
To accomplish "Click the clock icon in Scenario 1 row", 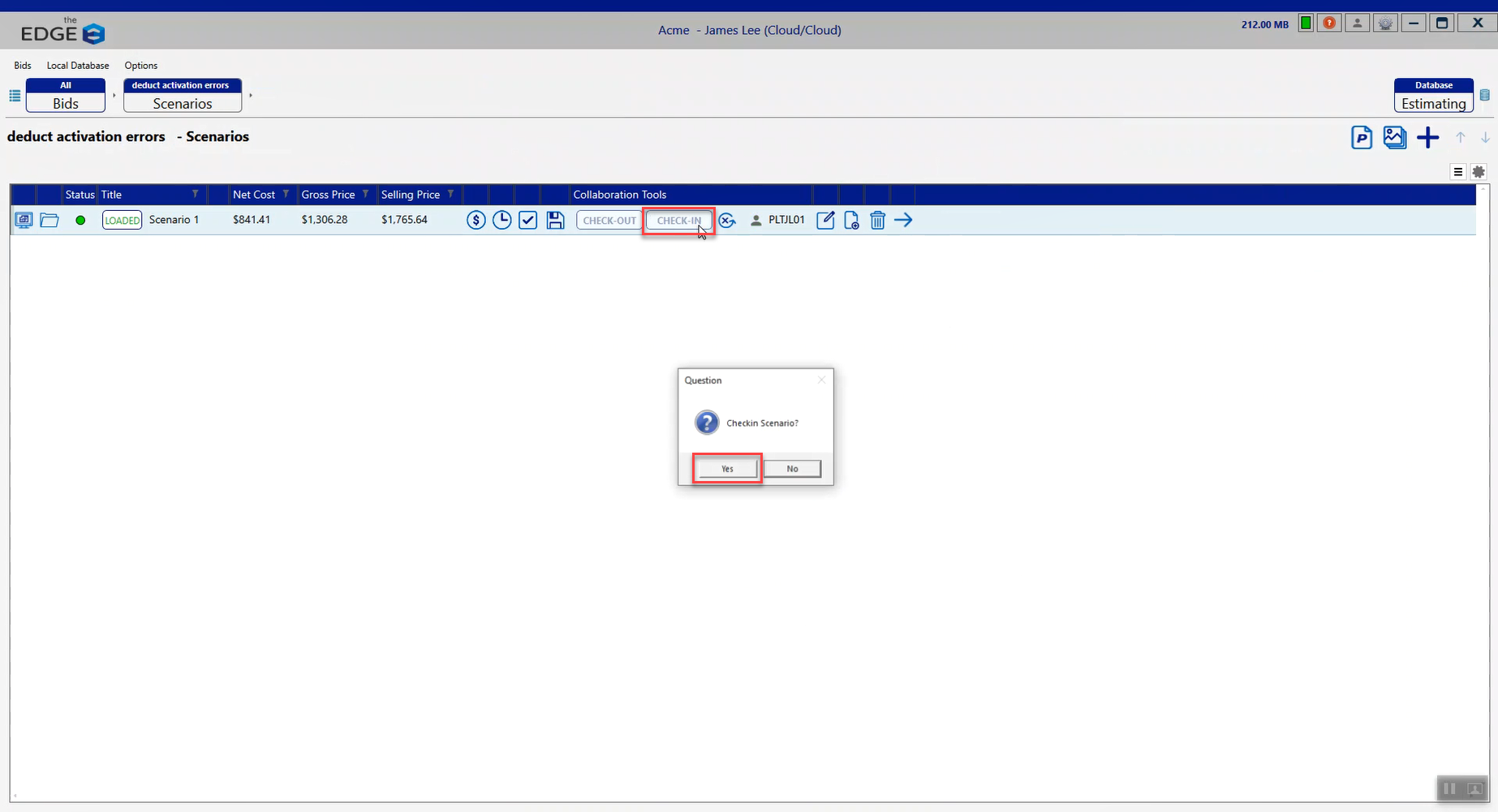I will [x=502, y=220].
